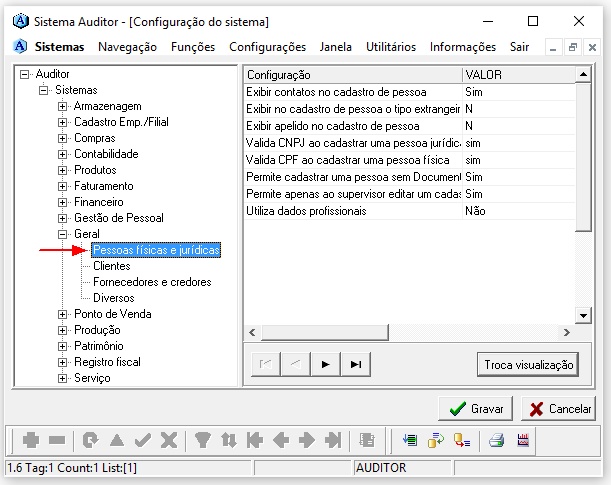Image resolution: width=611 pixels, height=485 pixels.
Task: Click the plus (add record) toolbar icon
Action: point(31,440)
